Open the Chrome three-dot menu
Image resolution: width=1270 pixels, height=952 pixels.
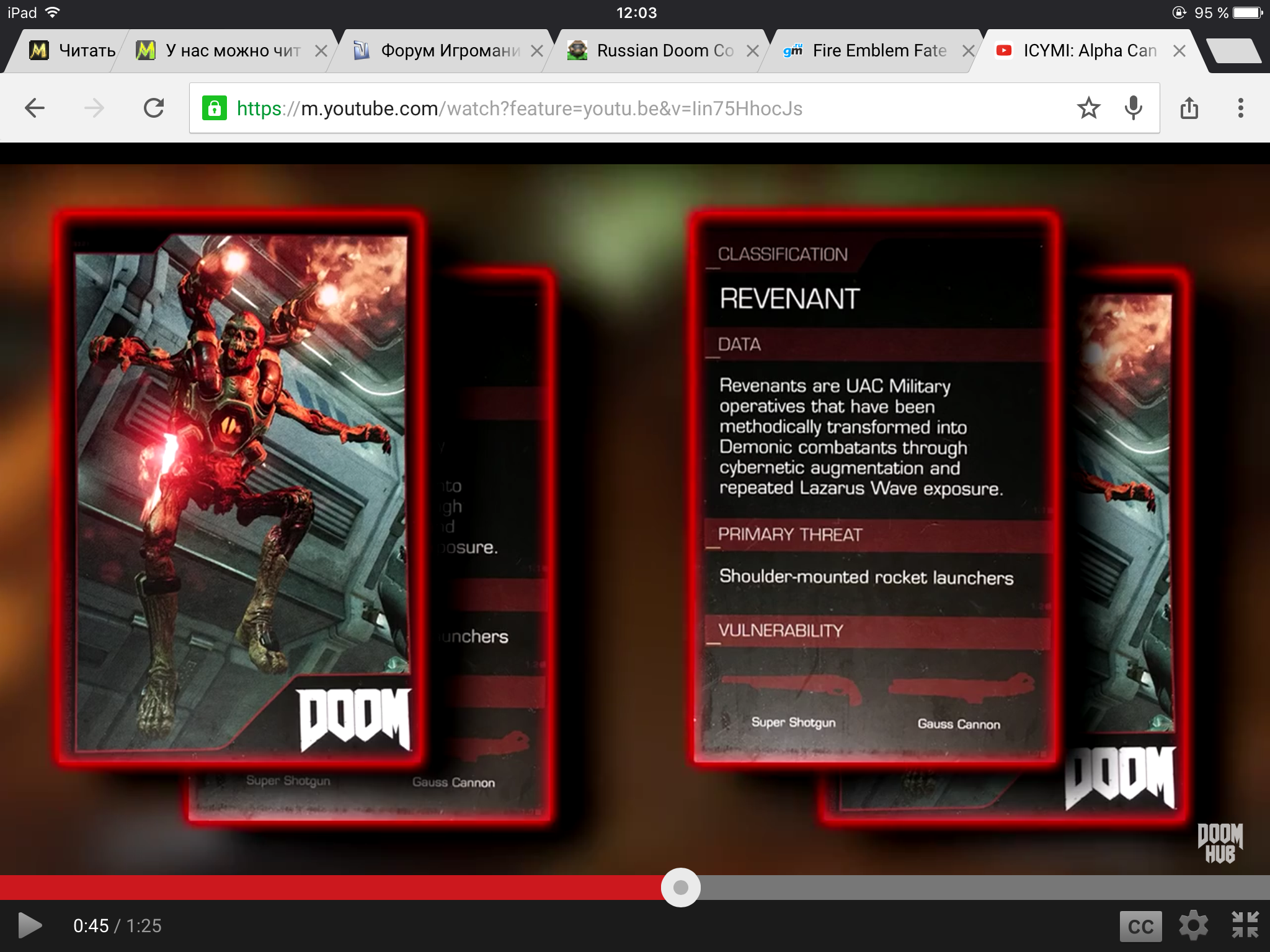(1240, 108)
